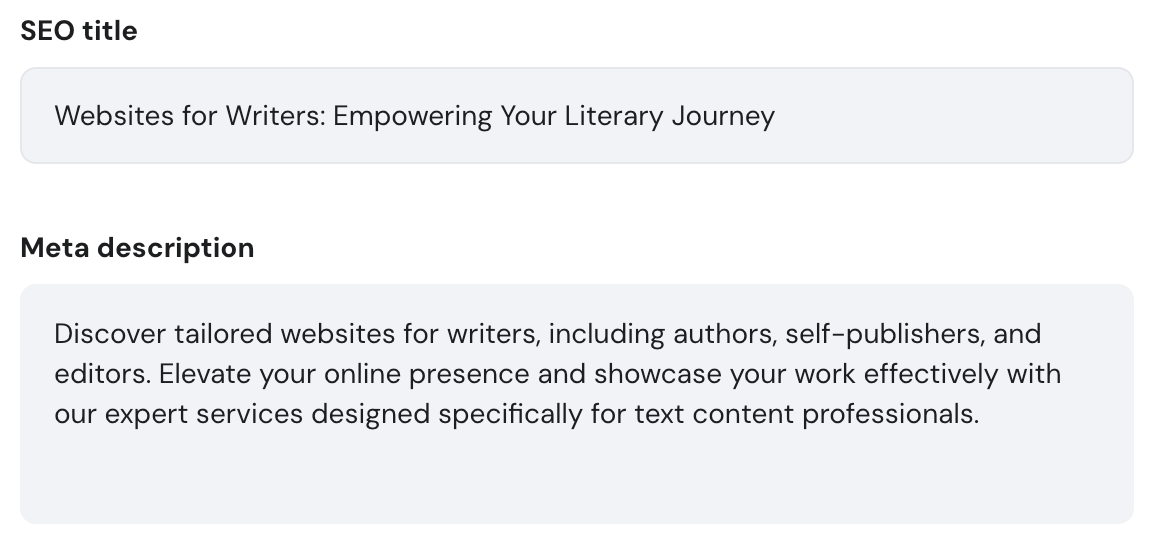Click the word "Journey" in SEO title
Screen dimensions: 1154x542
pyautogui.click(x=723, y=116)
